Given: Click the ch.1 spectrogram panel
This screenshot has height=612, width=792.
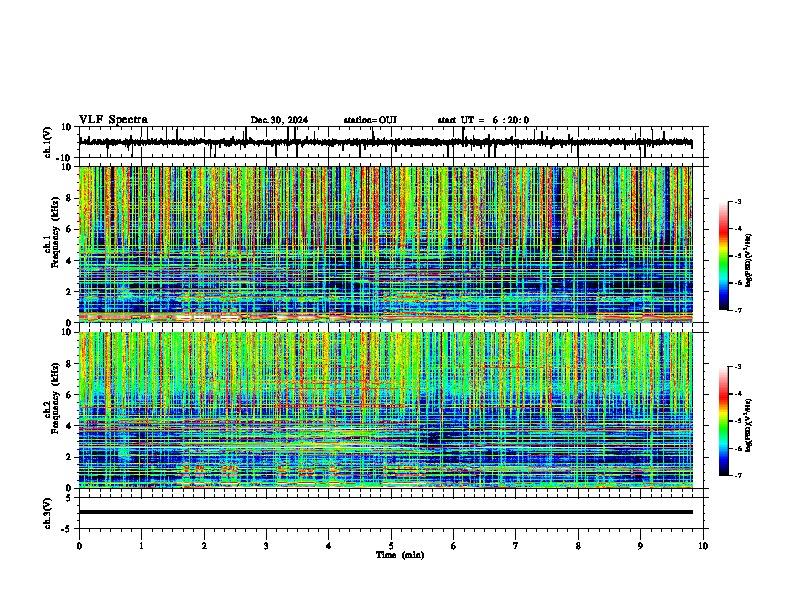Looking at the screenshot, I should [386, 244].
